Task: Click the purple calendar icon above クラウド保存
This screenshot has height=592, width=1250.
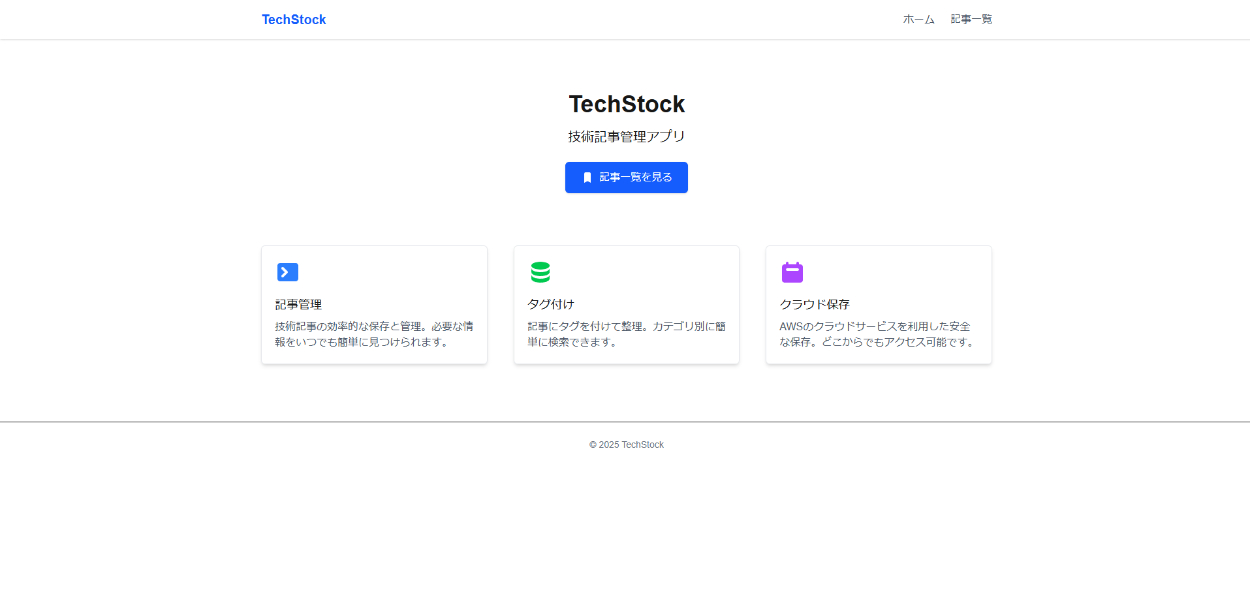Action: pos(792,272)
